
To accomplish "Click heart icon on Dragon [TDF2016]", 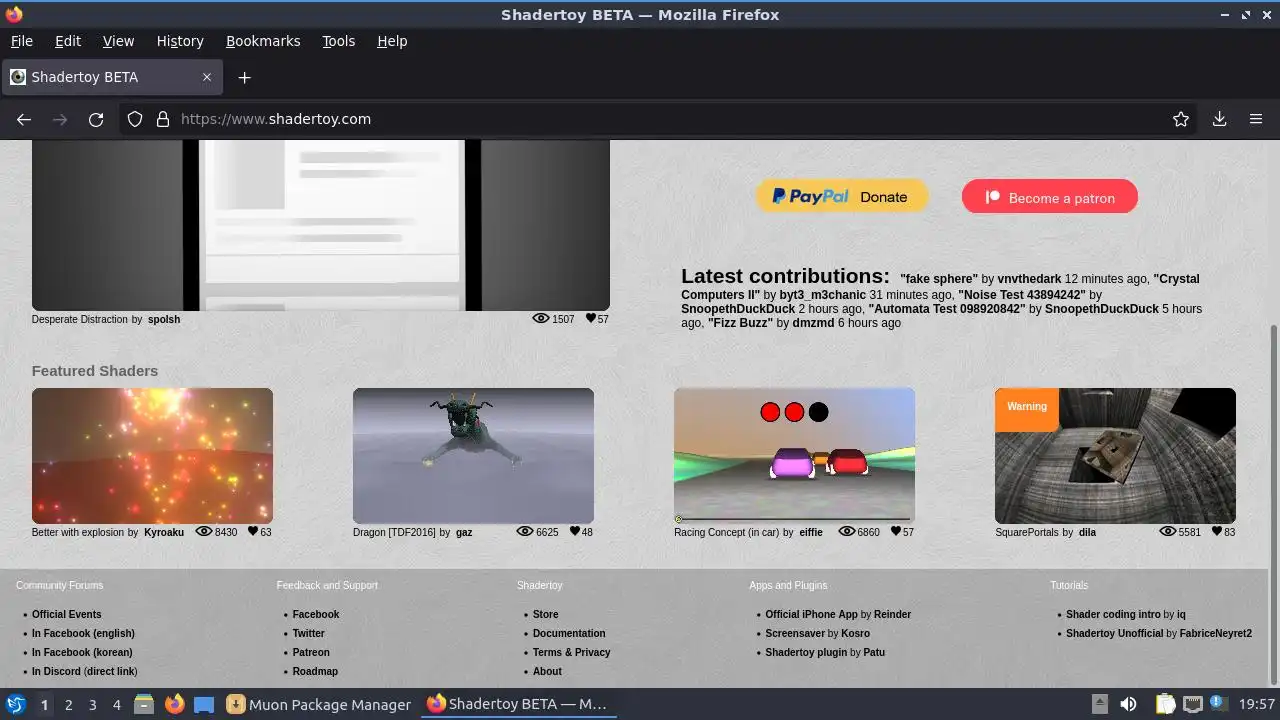I will pos(574,531).
